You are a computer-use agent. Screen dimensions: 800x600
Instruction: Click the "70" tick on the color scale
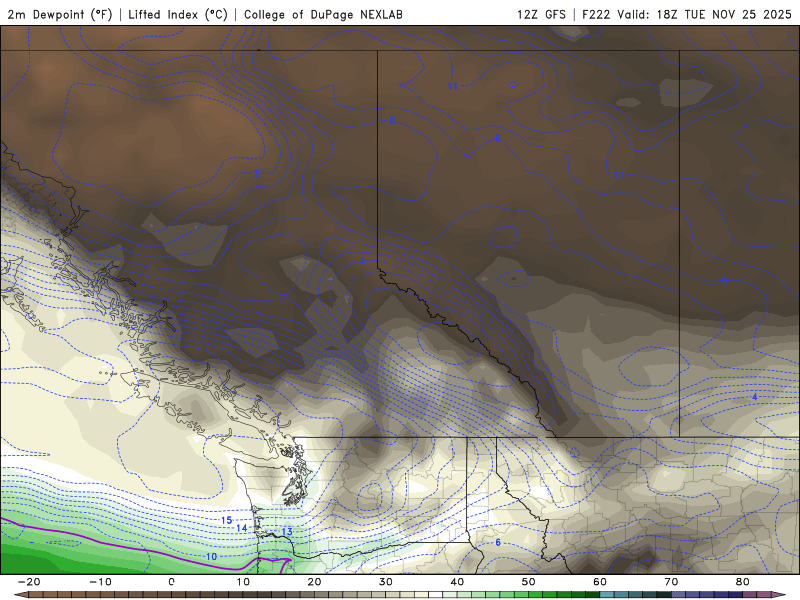pos(671,582)
